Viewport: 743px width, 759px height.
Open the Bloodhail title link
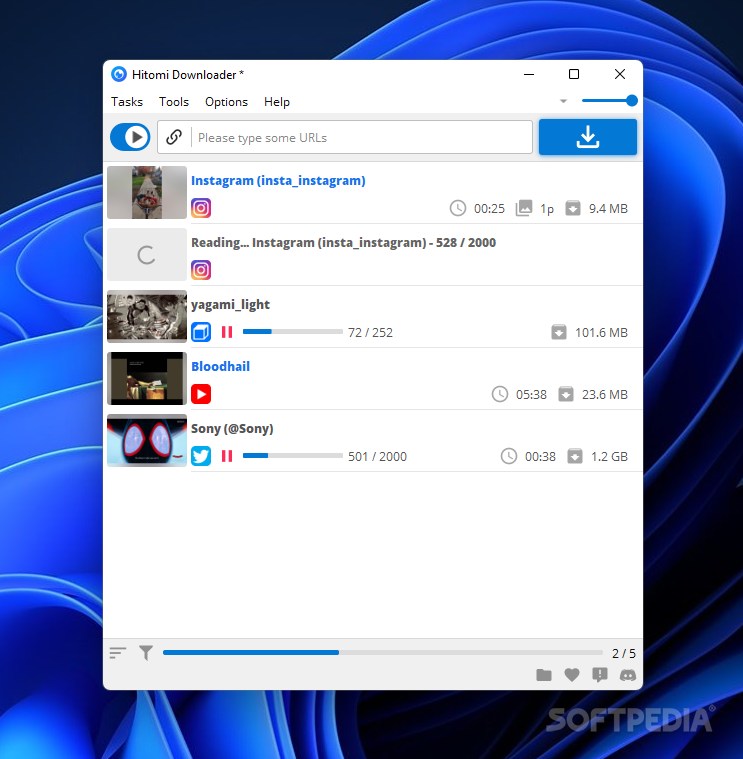pyautogui.click(x=220, y=366)
